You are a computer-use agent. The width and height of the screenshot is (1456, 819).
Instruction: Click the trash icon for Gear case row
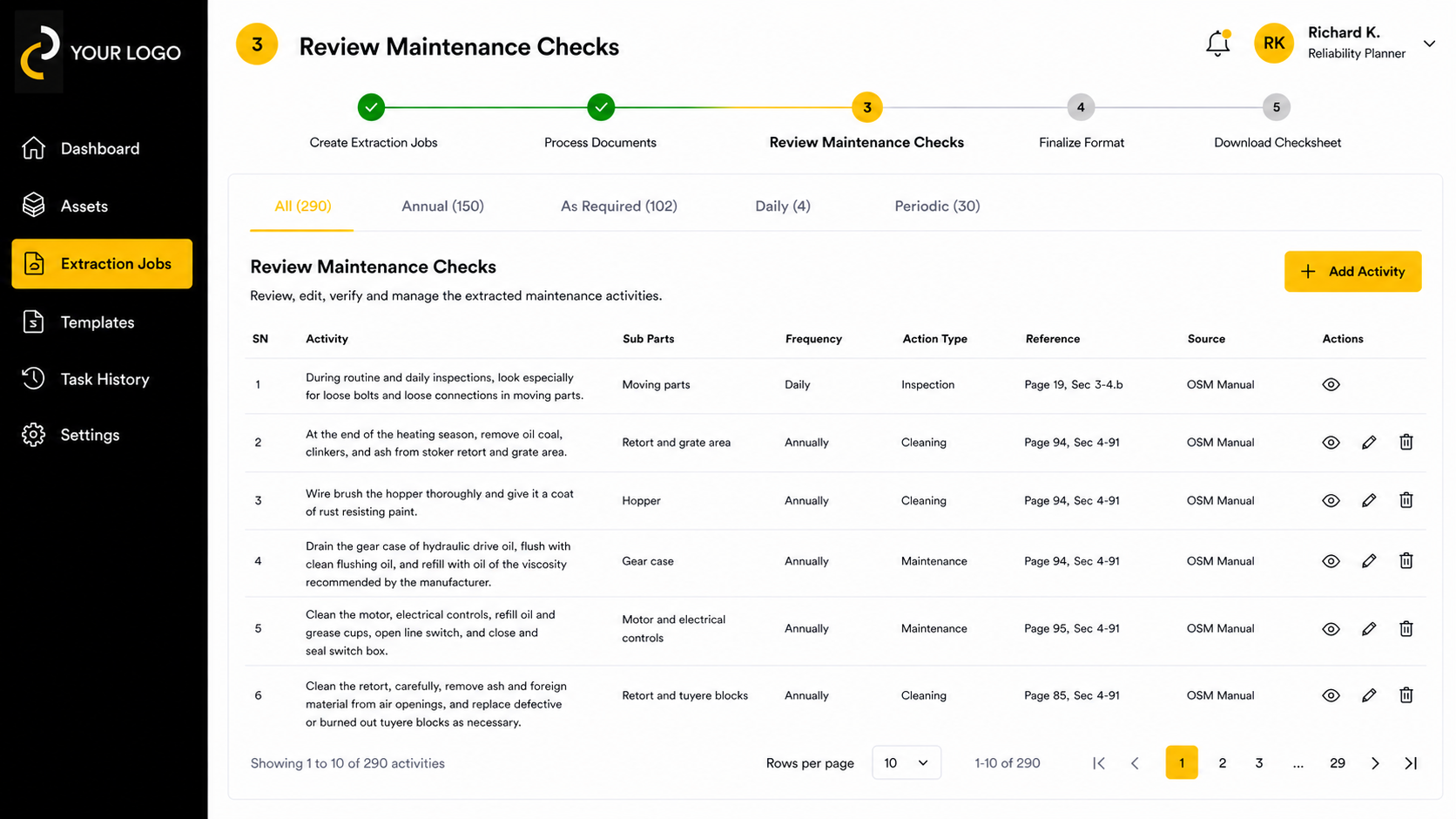pyautogui.click(x=1405, y=561)
